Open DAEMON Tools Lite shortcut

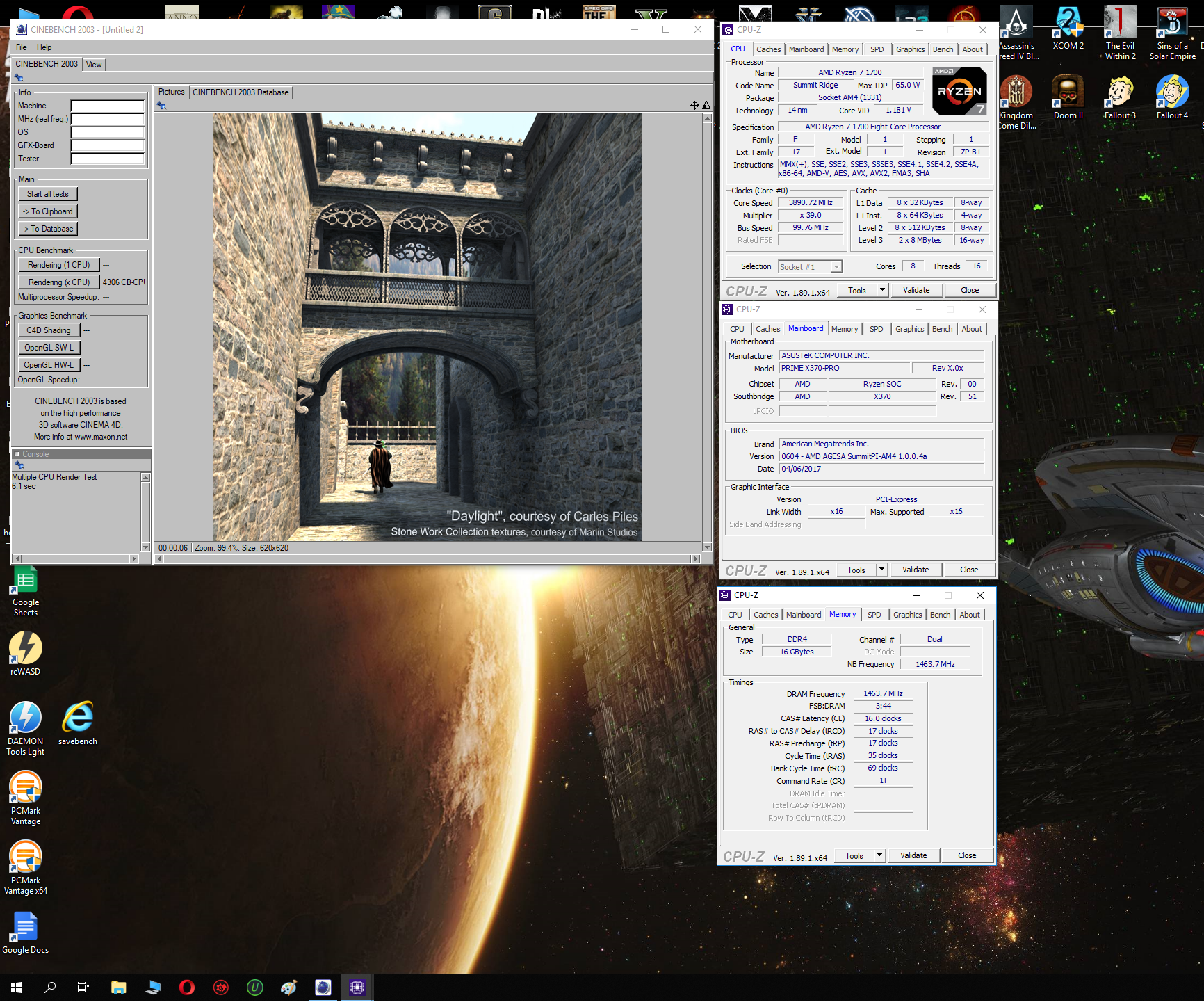[x=26, y=728]
